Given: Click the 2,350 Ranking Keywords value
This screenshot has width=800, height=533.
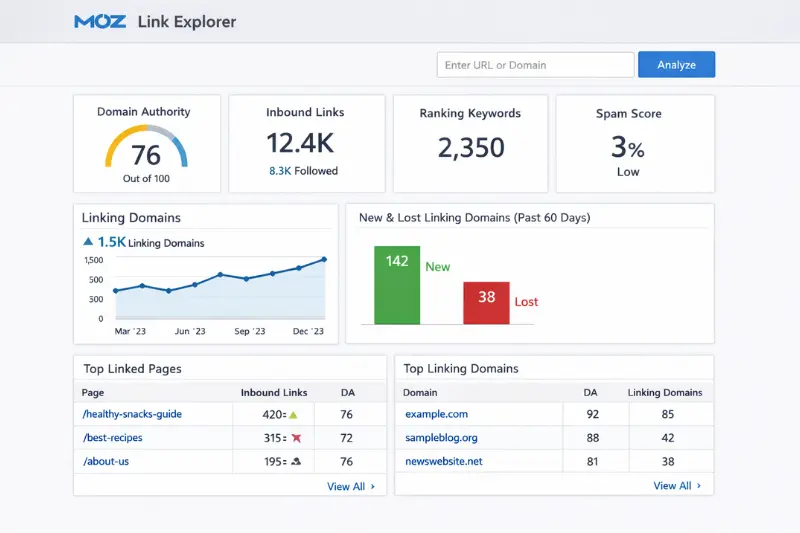Looking at the screenshot, I should click(471, 147).
